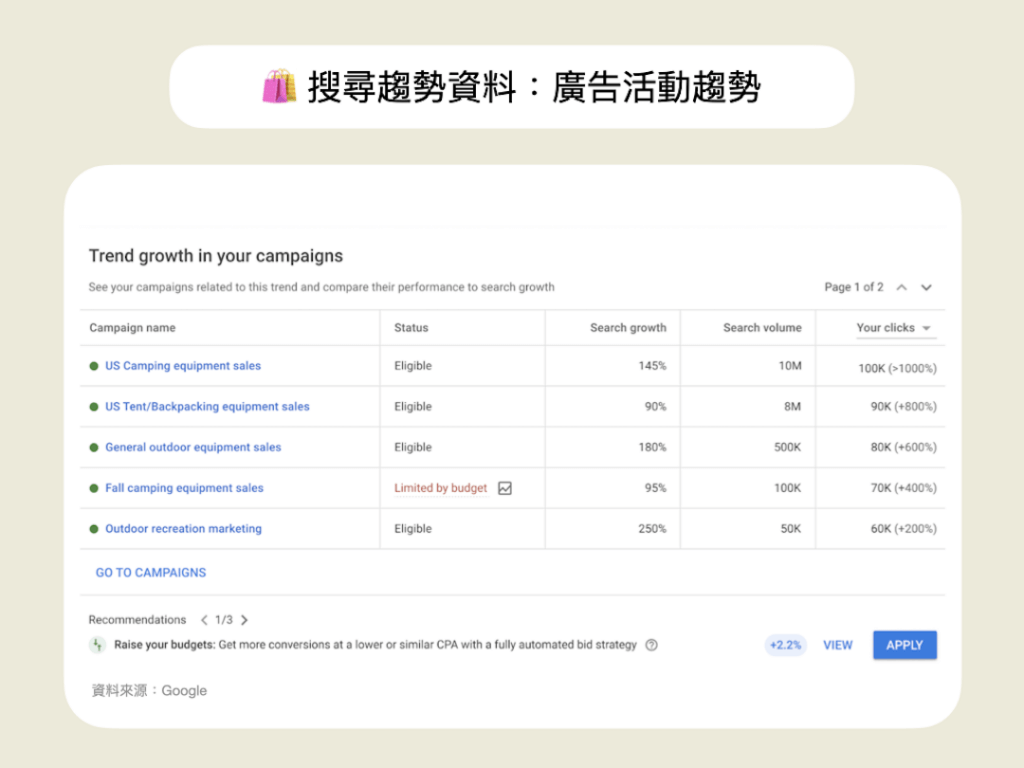The width and height of the screenshot is (1024, 768).
Task: Open the Fall camping equipment sales campaign
Action: point(183,488)
